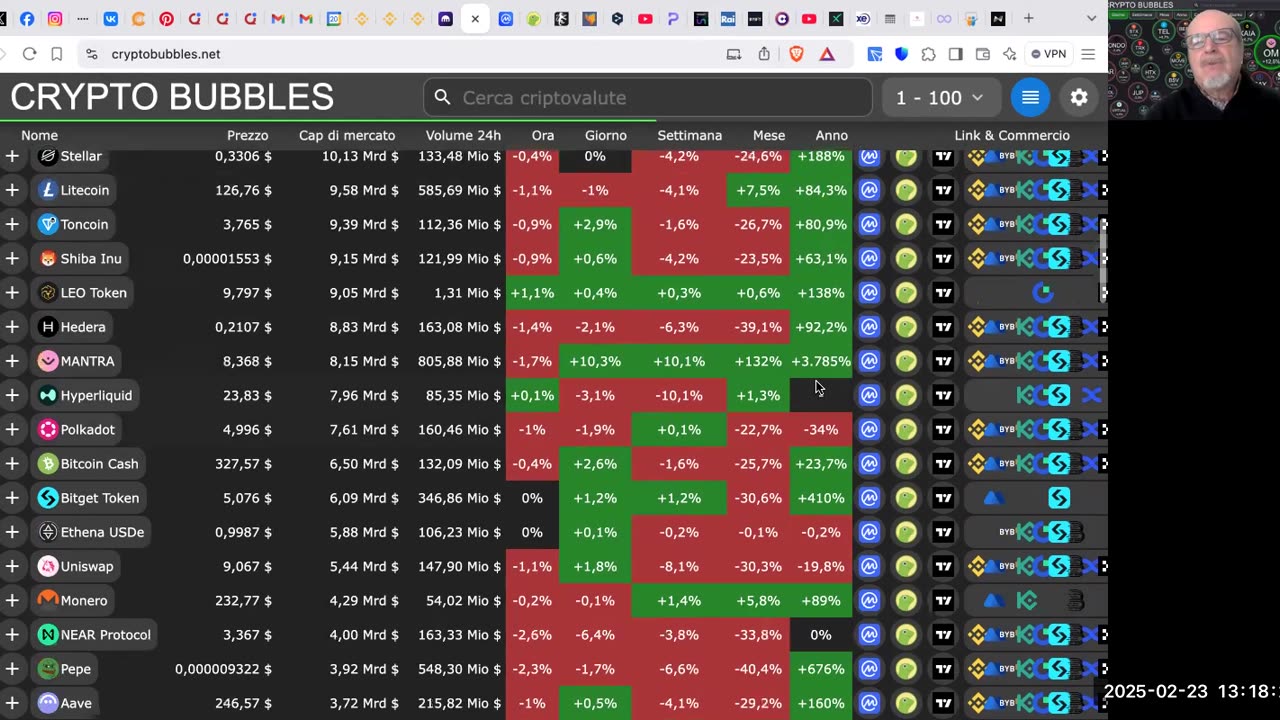Click MANTRA yearly change +3.785% cell
This screenshot has height=720, width=1280.
(x=821, y=361)
